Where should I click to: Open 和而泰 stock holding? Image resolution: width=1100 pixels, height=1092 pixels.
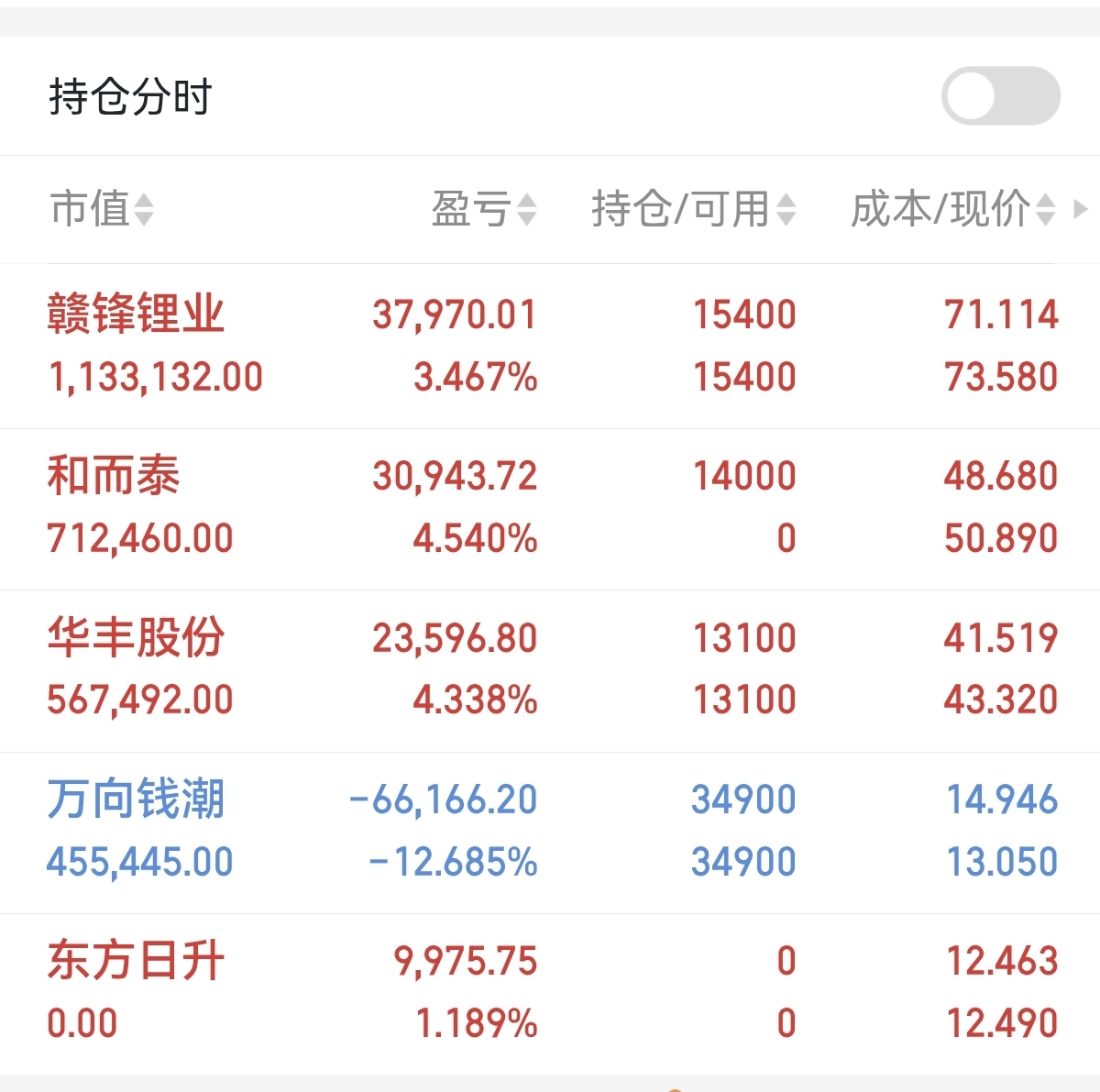[114, 476]
